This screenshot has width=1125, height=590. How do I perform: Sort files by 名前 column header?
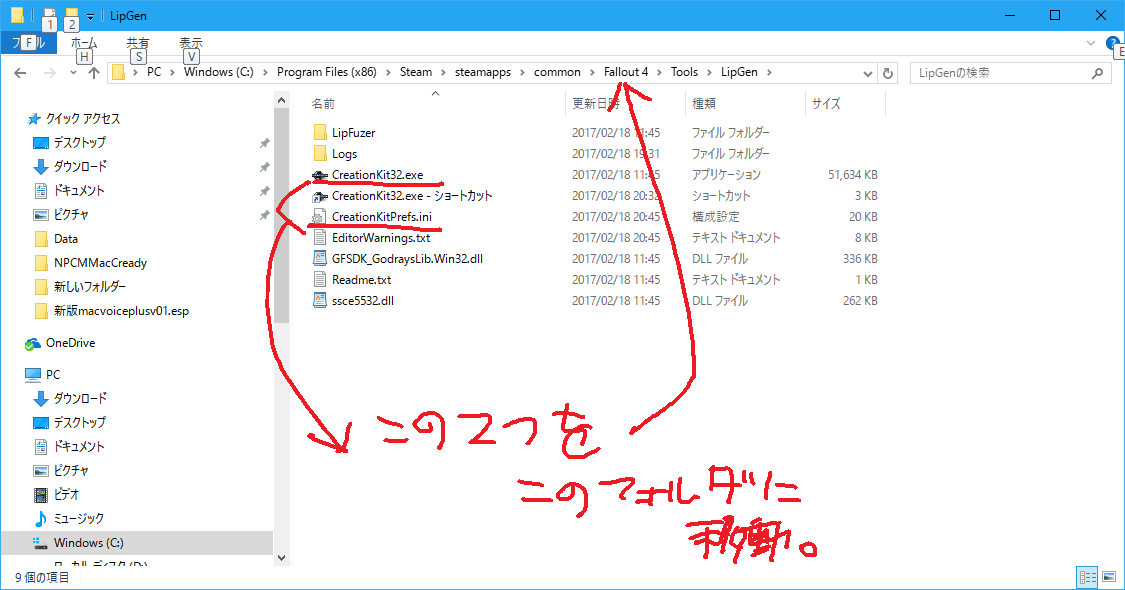point(323,104)
